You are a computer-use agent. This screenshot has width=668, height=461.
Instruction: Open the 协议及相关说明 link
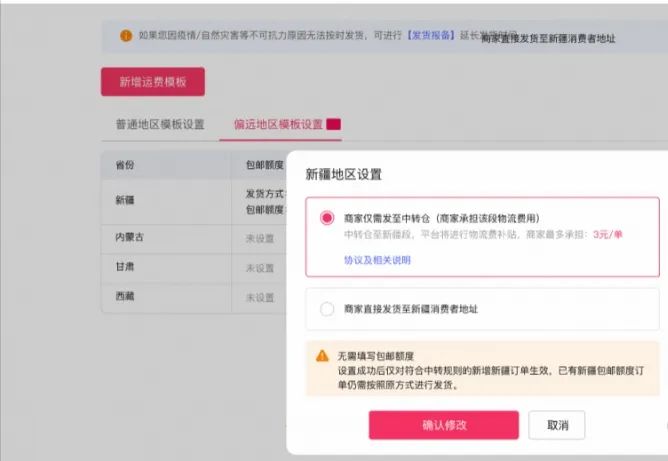pyautogui.click(x=377, y=260)
